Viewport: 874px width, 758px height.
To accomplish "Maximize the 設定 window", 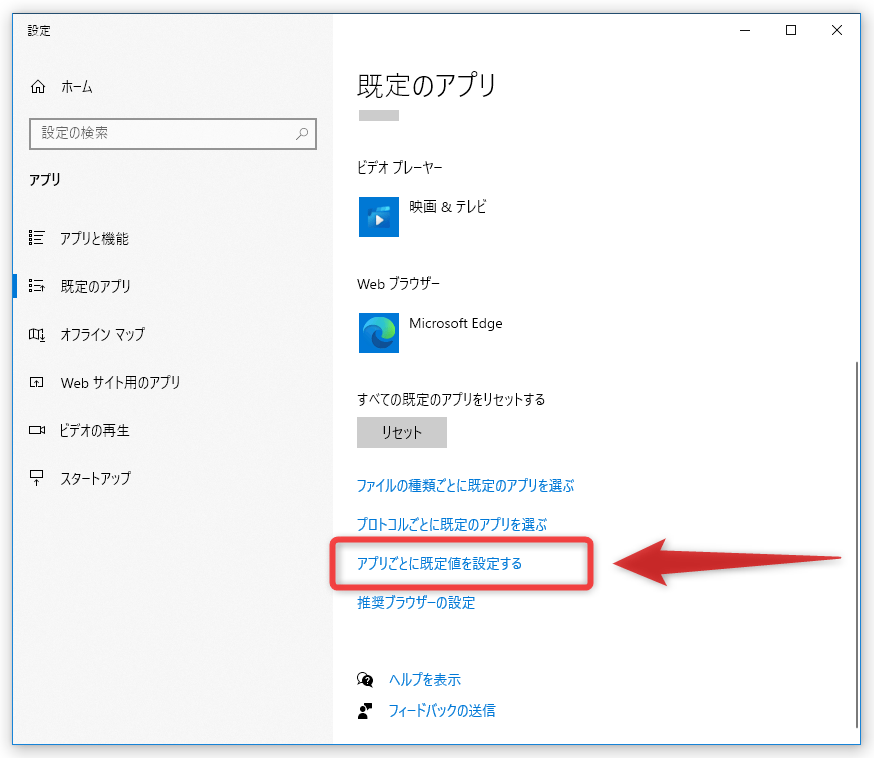I will 790,30.
